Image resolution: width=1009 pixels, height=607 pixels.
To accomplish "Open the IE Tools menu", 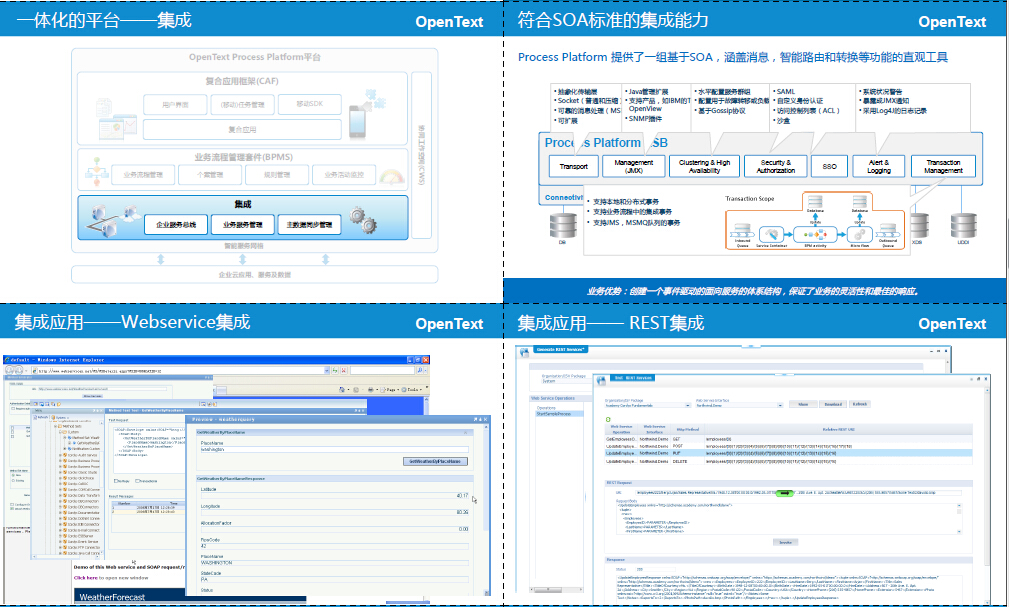I will coord(412,389).
